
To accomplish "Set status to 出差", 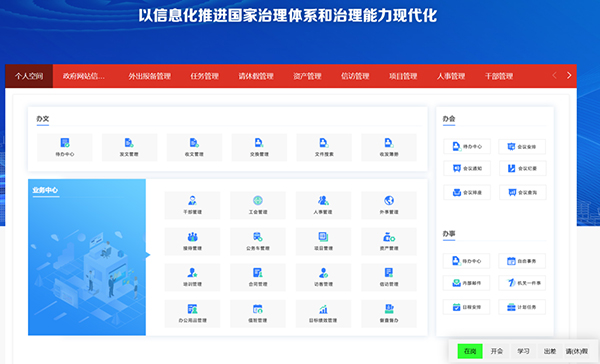I will 550,351.
